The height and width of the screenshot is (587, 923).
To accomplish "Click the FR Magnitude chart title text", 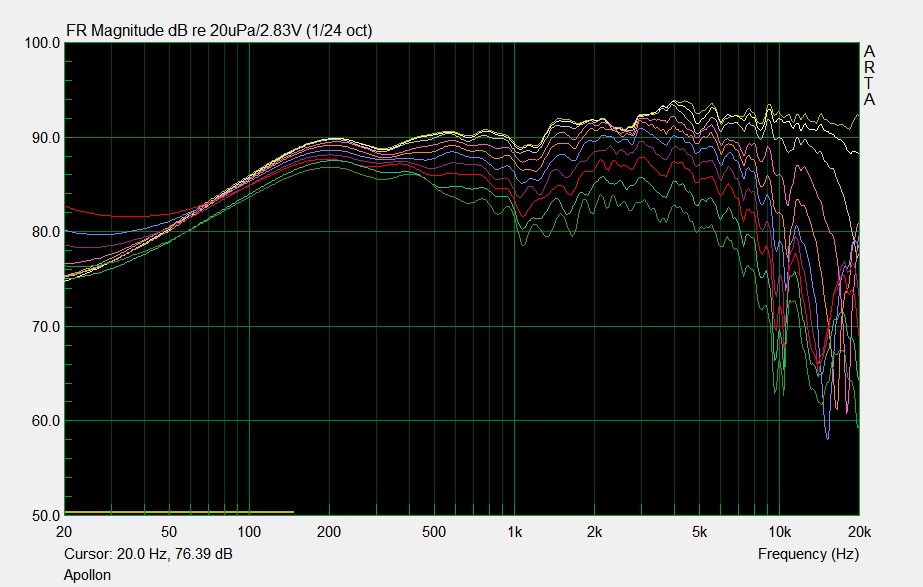I will pos(218,30).
